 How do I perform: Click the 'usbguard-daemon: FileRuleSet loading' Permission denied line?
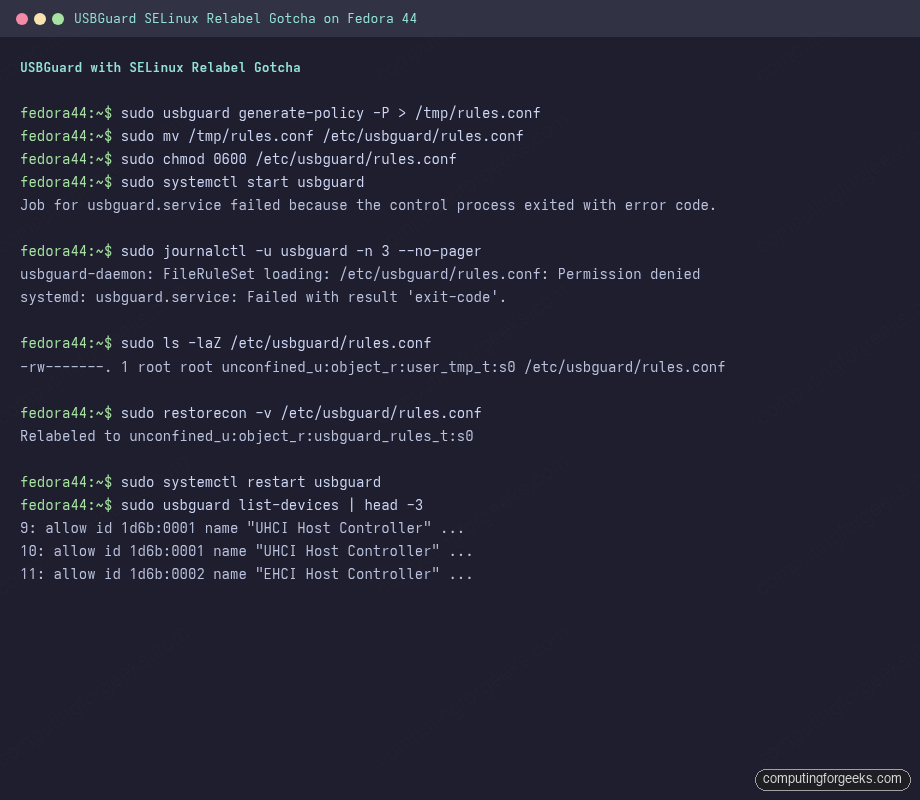(x=360, y=274)
